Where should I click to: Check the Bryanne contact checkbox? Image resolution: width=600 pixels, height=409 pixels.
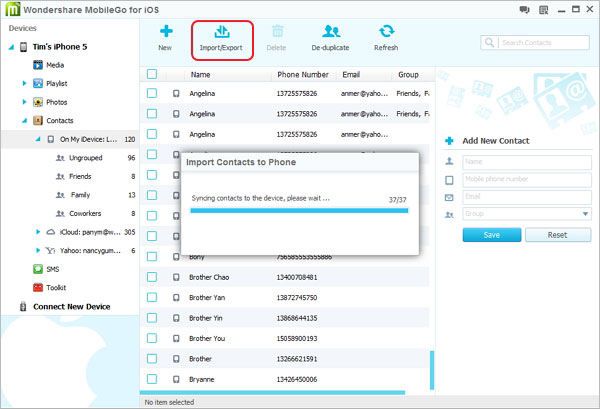[152, 379]
